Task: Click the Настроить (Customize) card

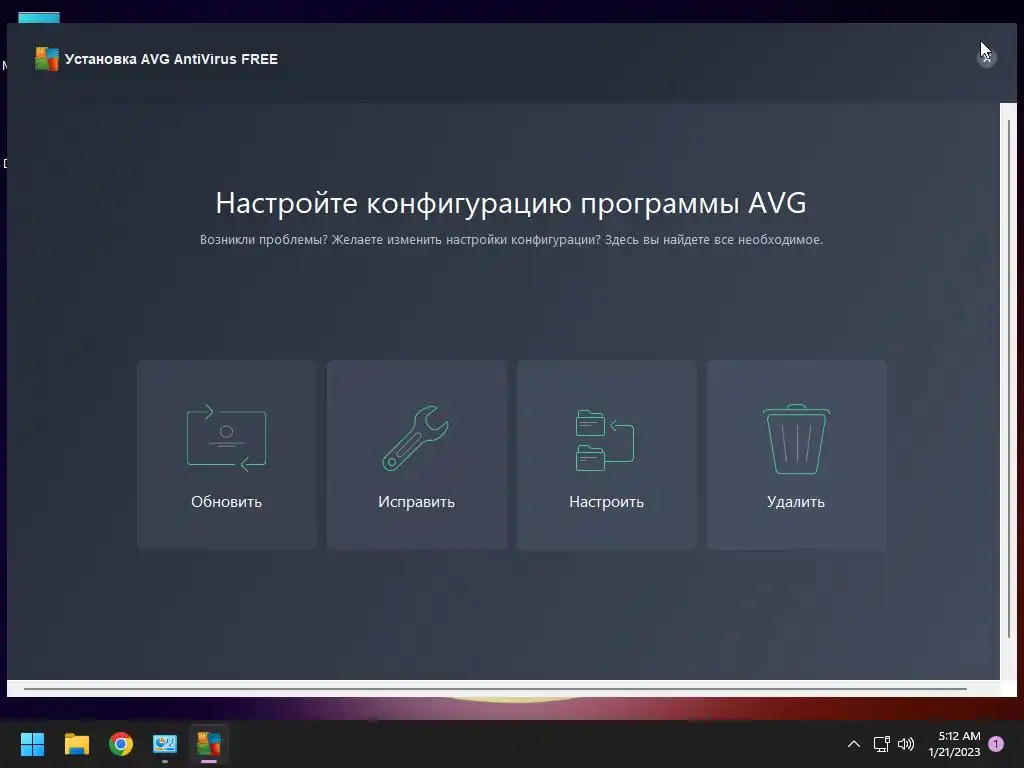Action: [x=607, y=455]
